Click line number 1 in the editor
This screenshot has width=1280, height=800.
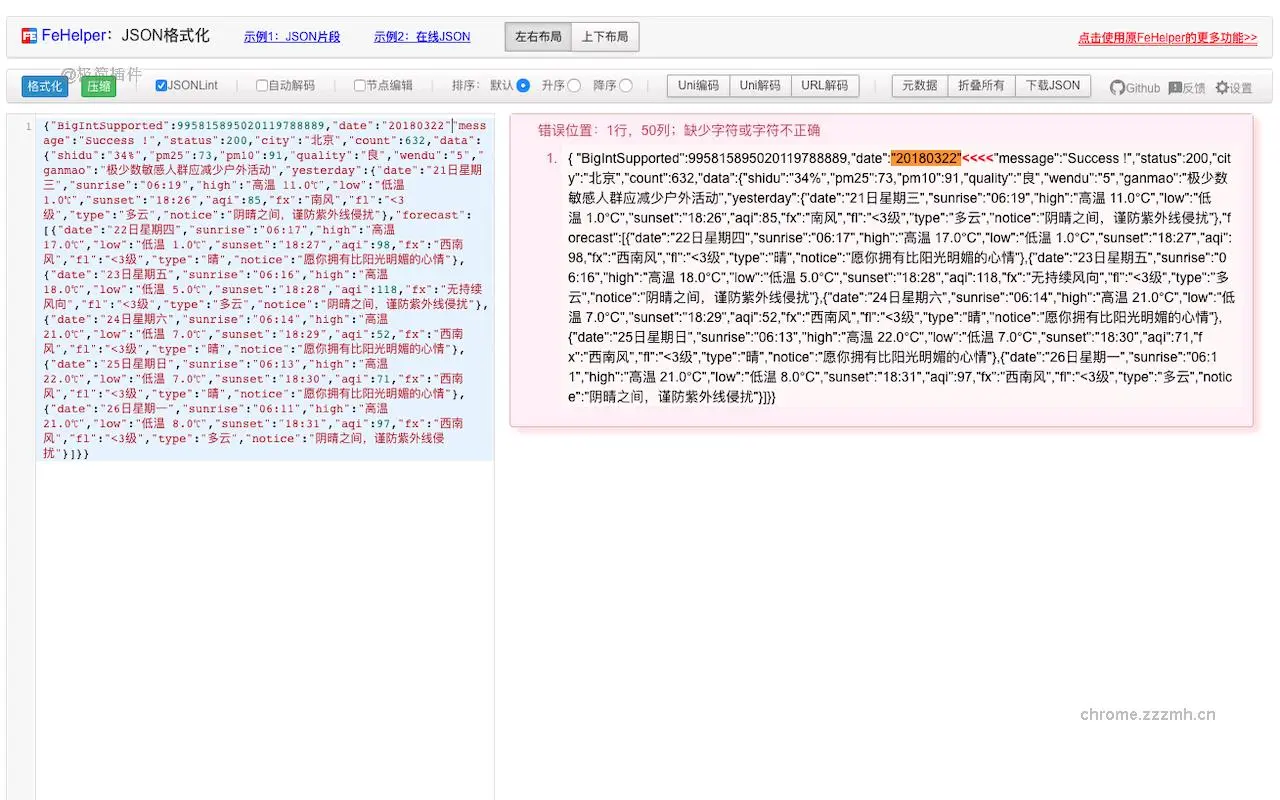point(28,127)
